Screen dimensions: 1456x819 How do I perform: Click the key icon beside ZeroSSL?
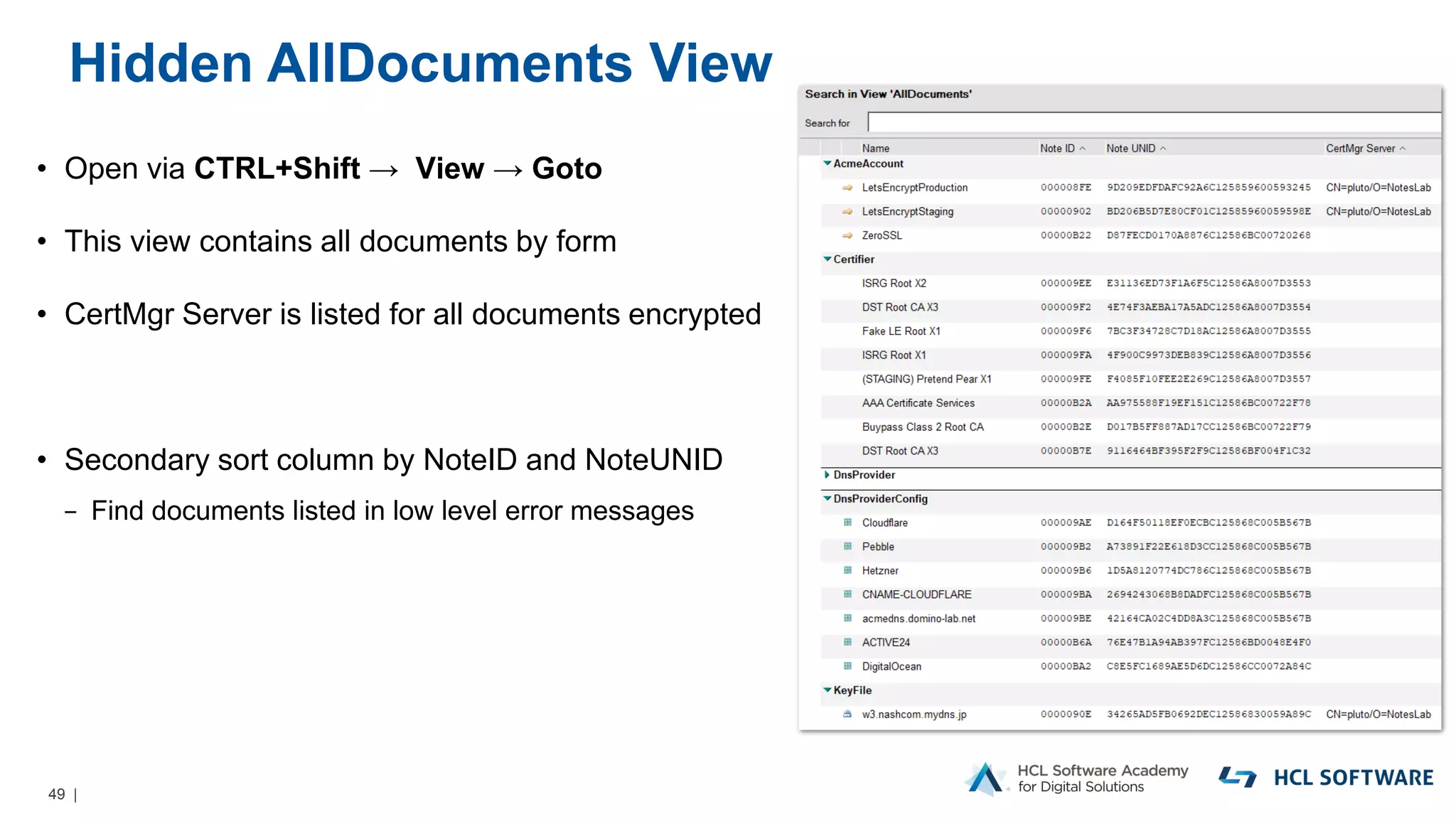tap(847, 235)
